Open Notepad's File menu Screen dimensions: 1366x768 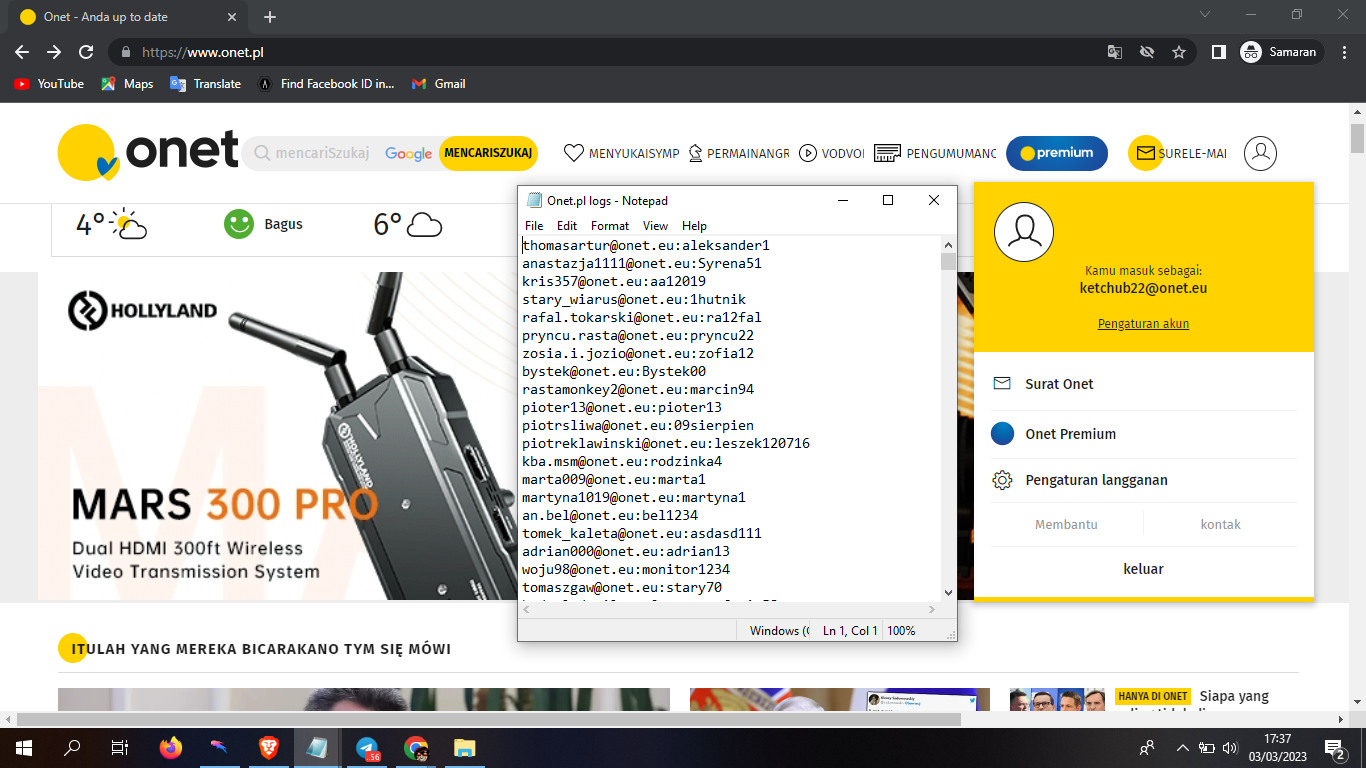coord(534,226)
